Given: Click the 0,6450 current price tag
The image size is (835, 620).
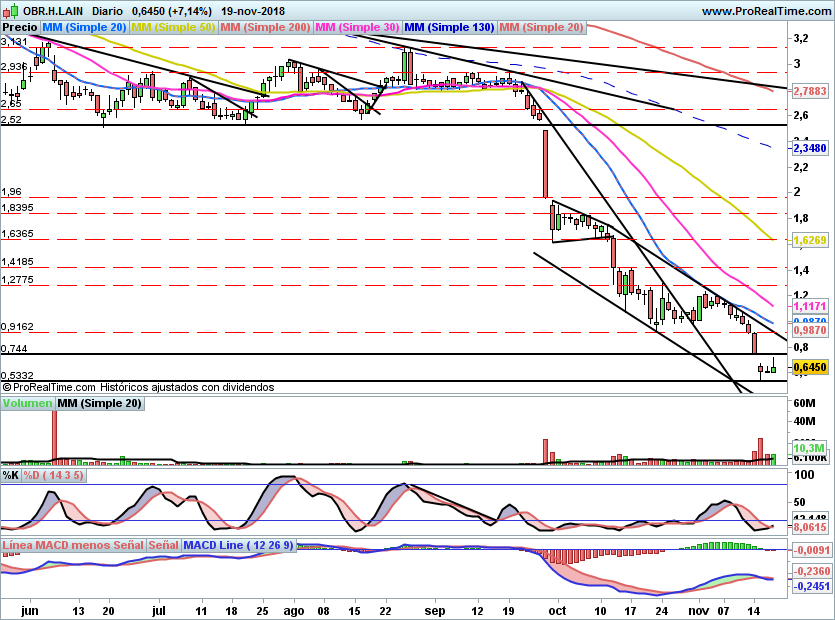Looking at the screenshot, I should click(x=809, y=368).
